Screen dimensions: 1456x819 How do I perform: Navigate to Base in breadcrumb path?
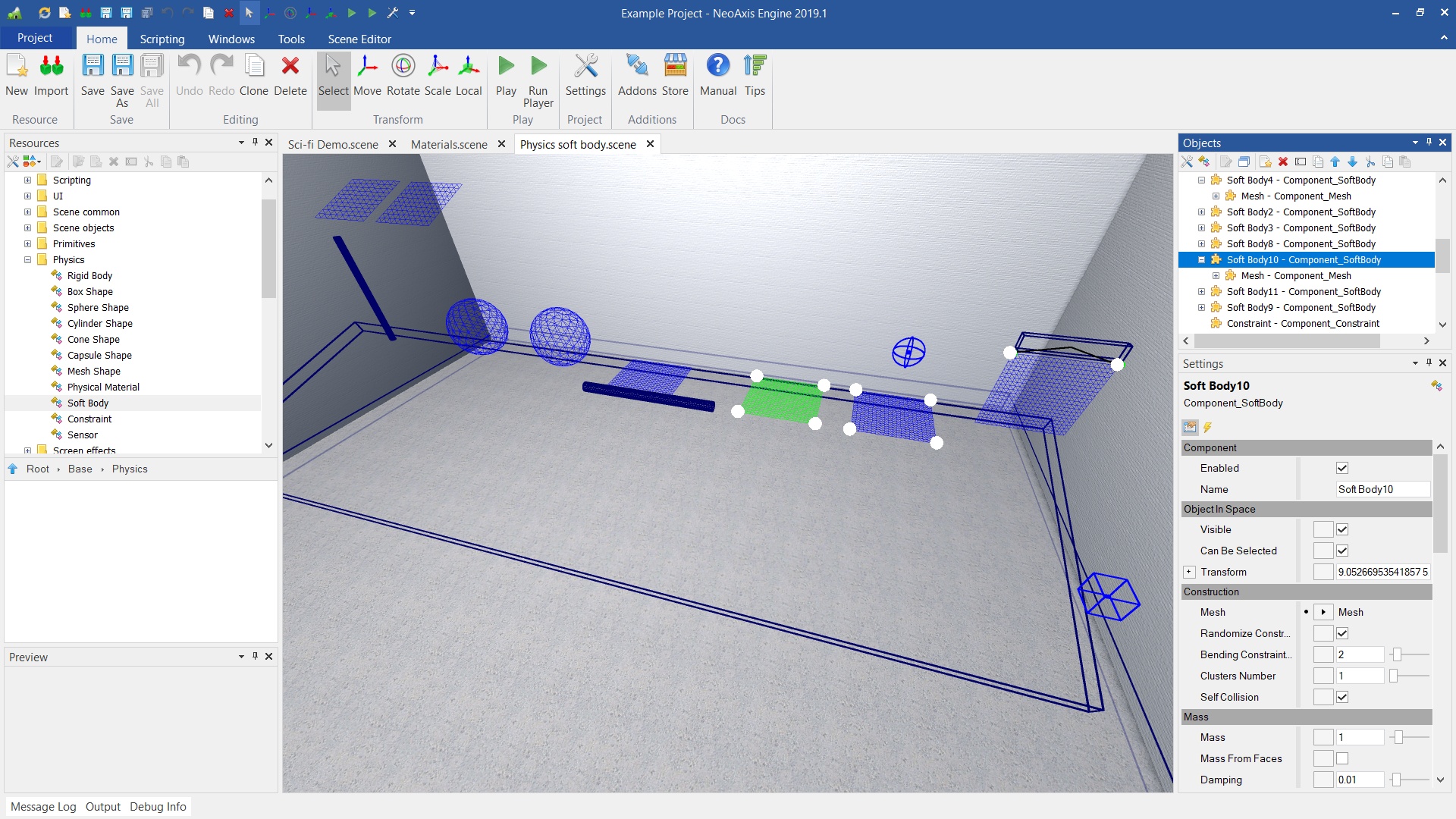pos(80,469)
